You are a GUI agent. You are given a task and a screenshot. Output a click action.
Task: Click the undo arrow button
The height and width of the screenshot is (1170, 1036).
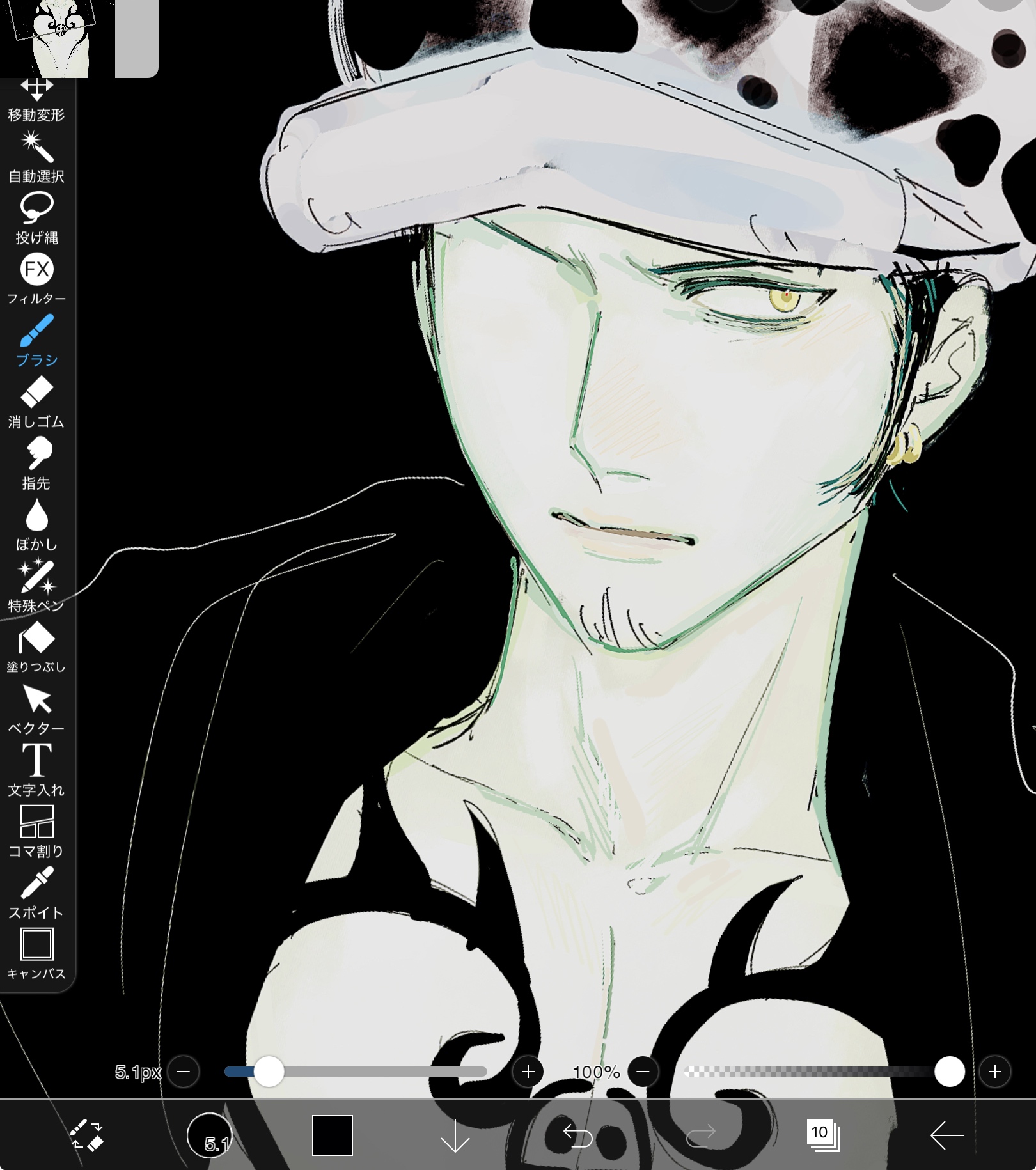(577, 1135)
